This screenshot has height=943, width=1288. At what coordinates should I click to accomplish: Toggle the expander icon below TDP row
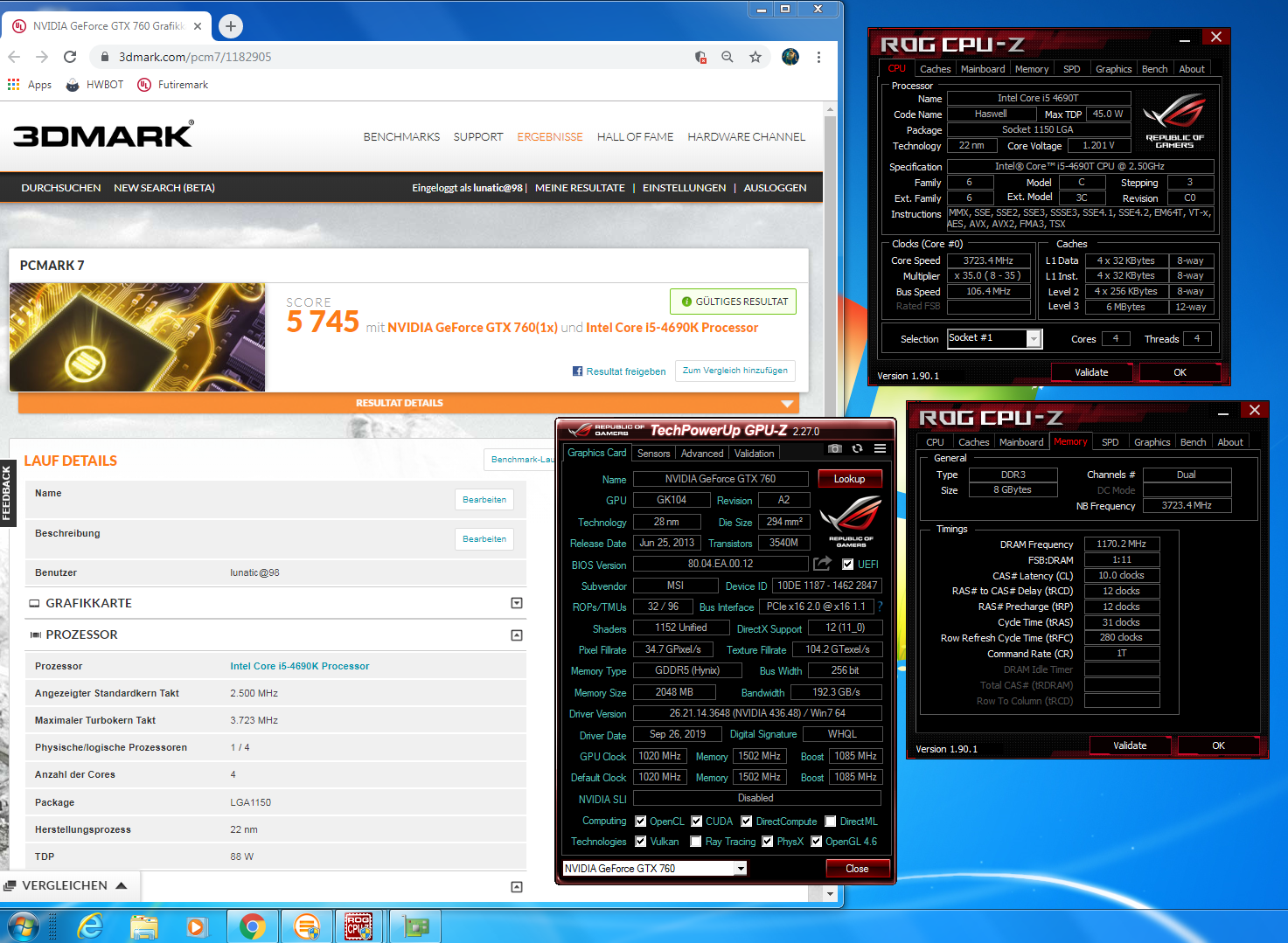tap(517, 887)
